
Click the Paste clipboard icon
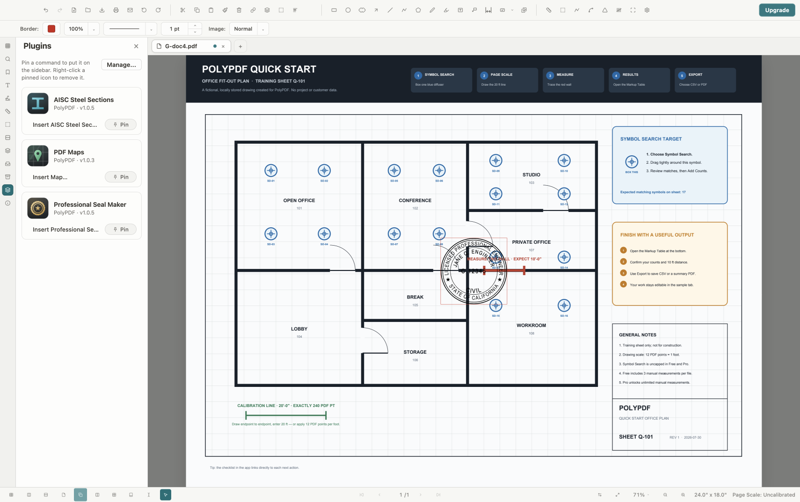click(211, 10)
